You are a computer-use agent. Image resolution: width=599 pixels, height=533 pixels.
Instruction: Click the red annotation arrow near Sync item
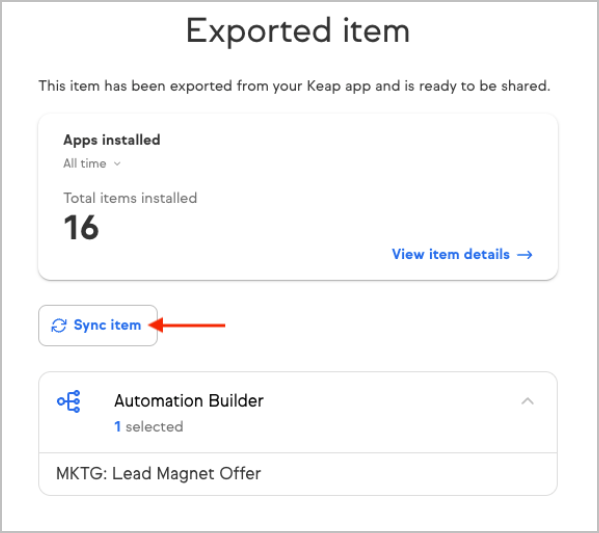(187, 325)
